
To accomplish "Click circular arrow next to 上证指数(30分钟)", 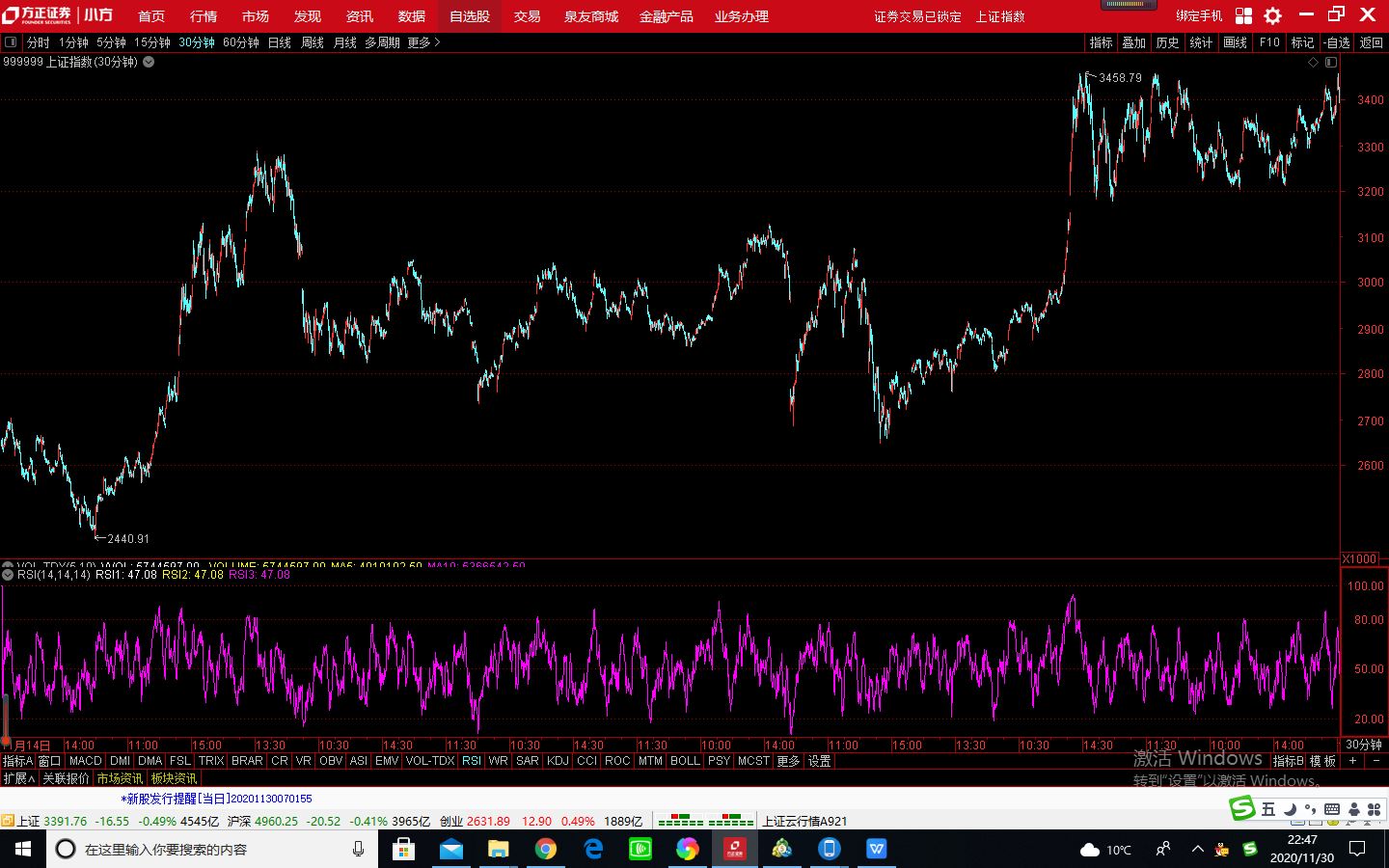I will pyautogui.click(x=149, y=62).
